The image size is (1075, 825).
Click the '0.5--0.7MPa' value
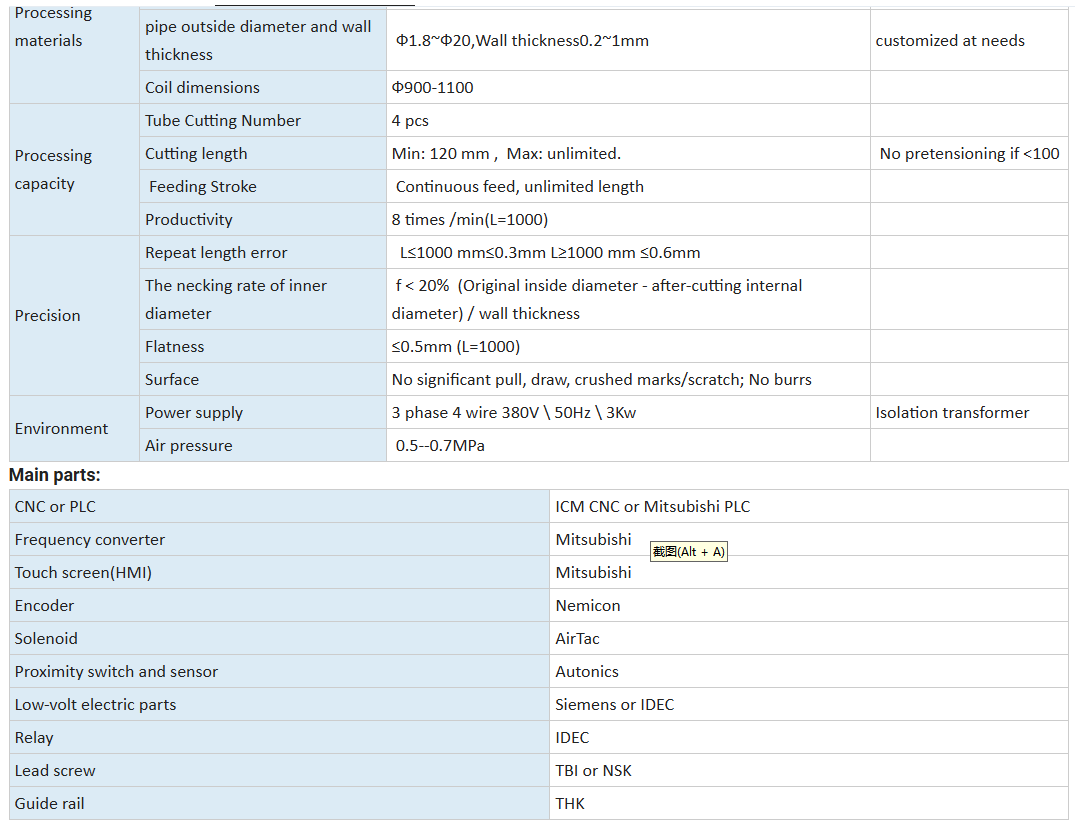tap(440, 446)
